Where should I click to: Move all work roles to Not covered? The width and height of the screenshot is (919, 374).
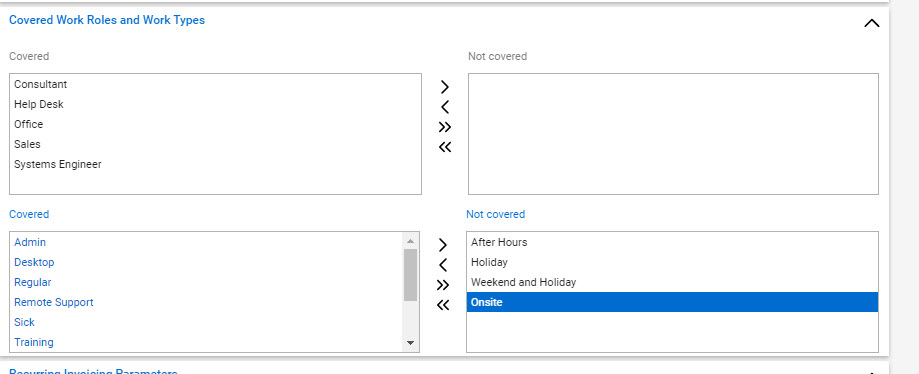point(445,127)
